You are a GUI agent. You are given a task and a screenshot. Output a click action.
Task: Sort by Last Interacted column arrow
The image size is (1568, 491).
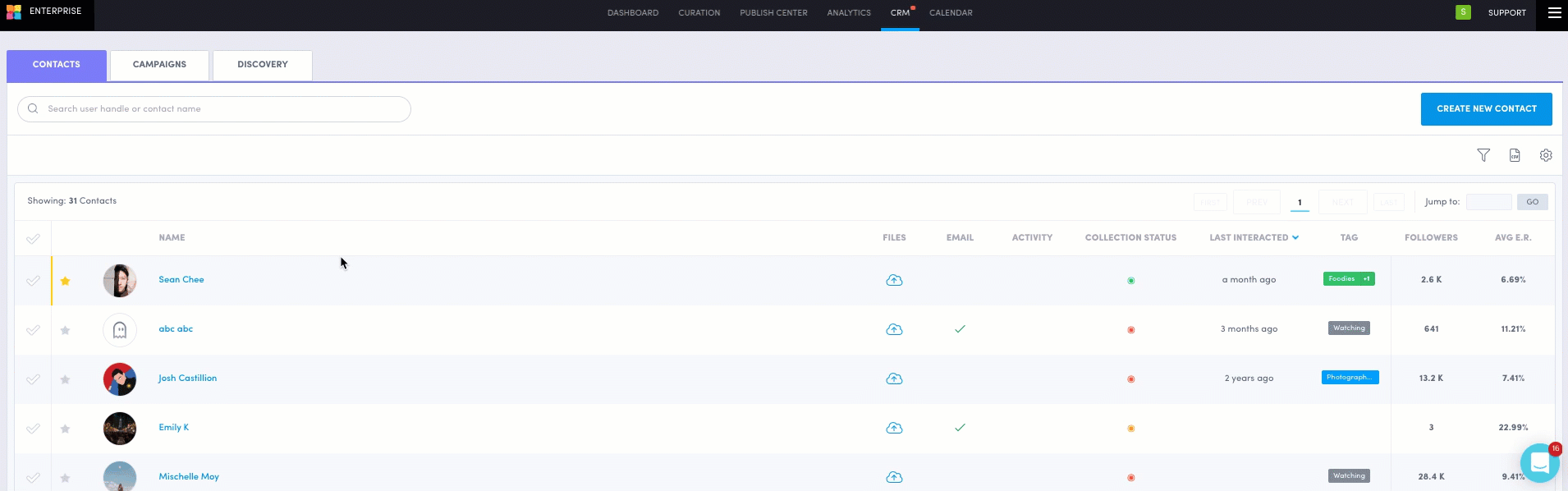[x=1295, y=238]
